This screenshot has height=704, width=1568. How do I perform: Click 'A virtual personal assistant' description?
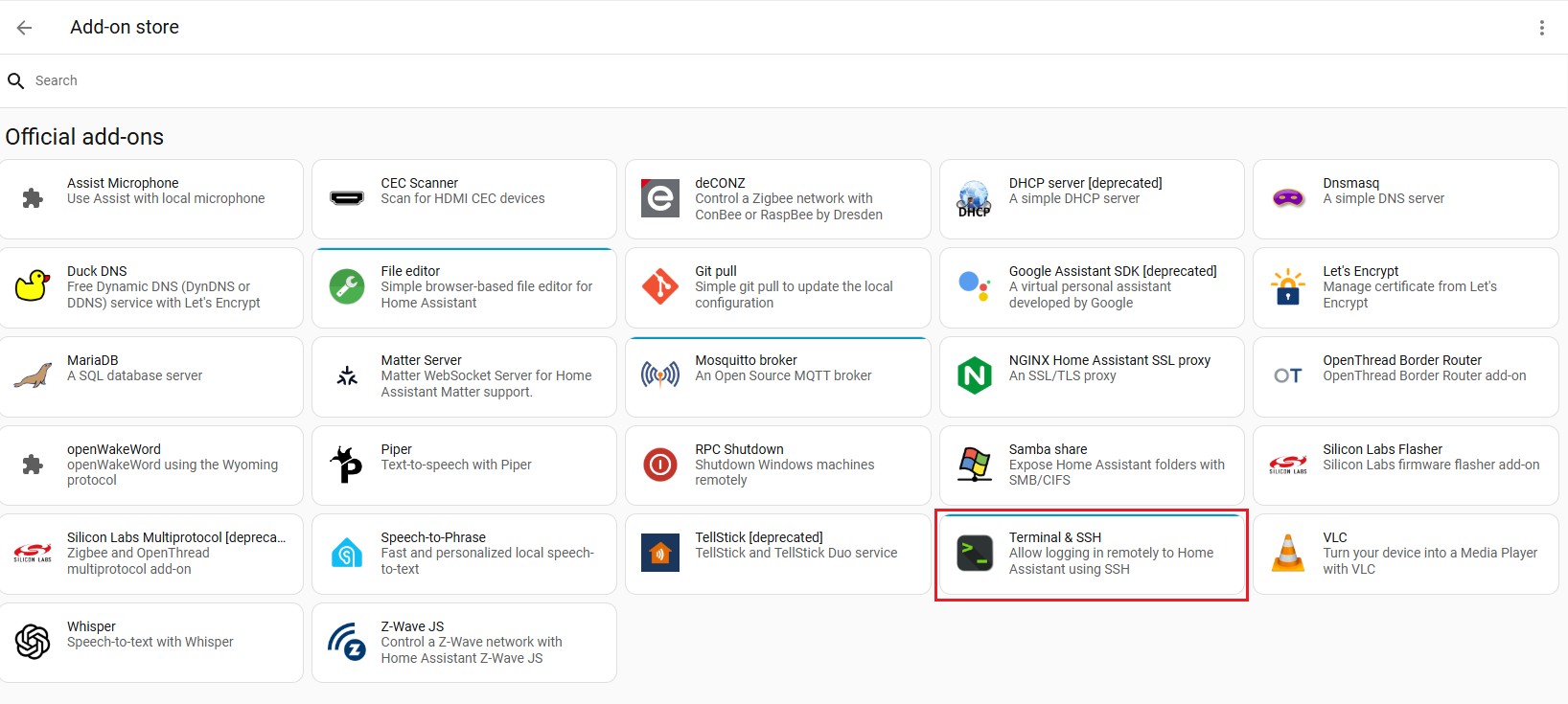point(1090,295)
